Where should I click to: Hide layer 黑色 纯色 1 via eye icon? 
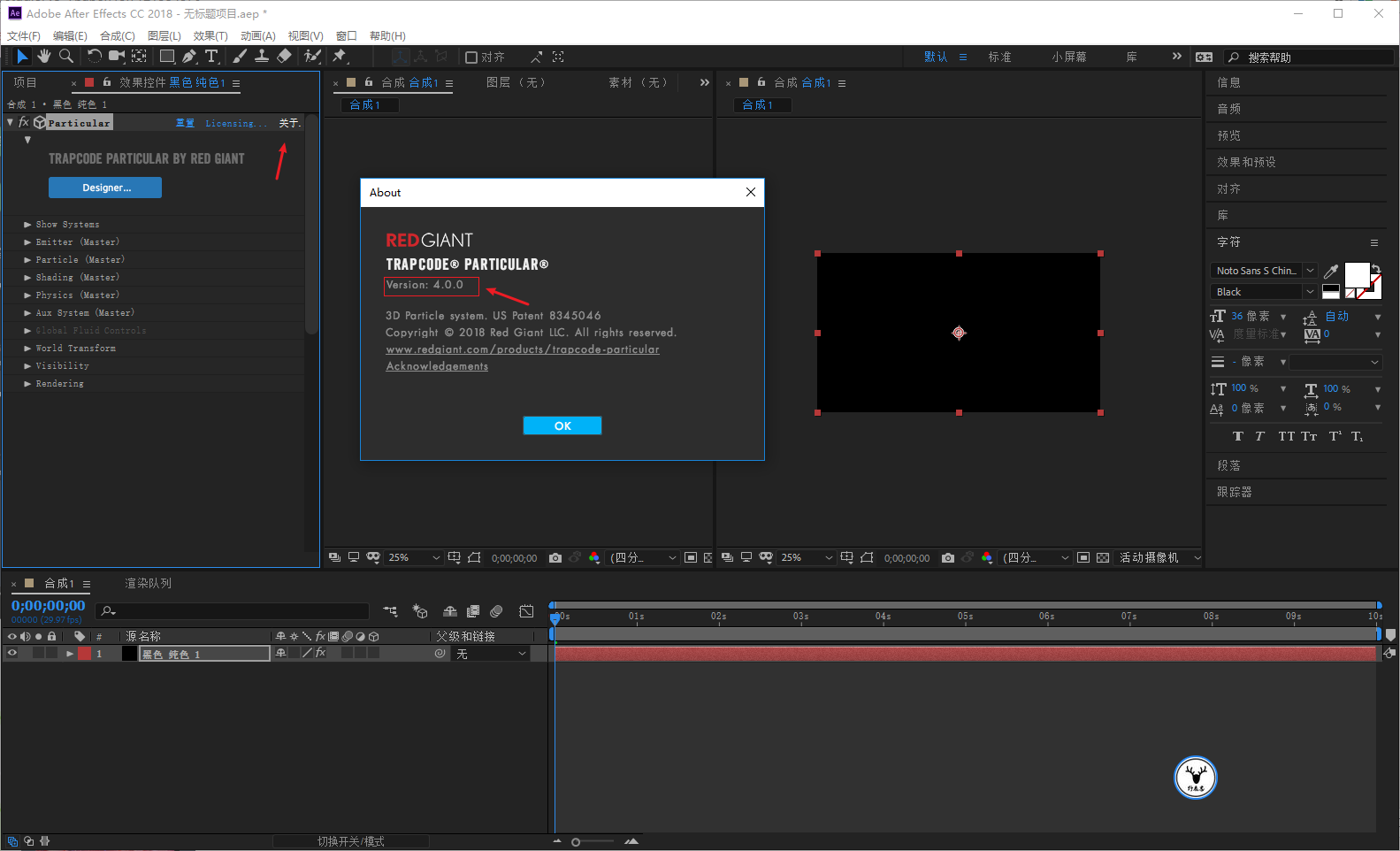tap(12, 654)
